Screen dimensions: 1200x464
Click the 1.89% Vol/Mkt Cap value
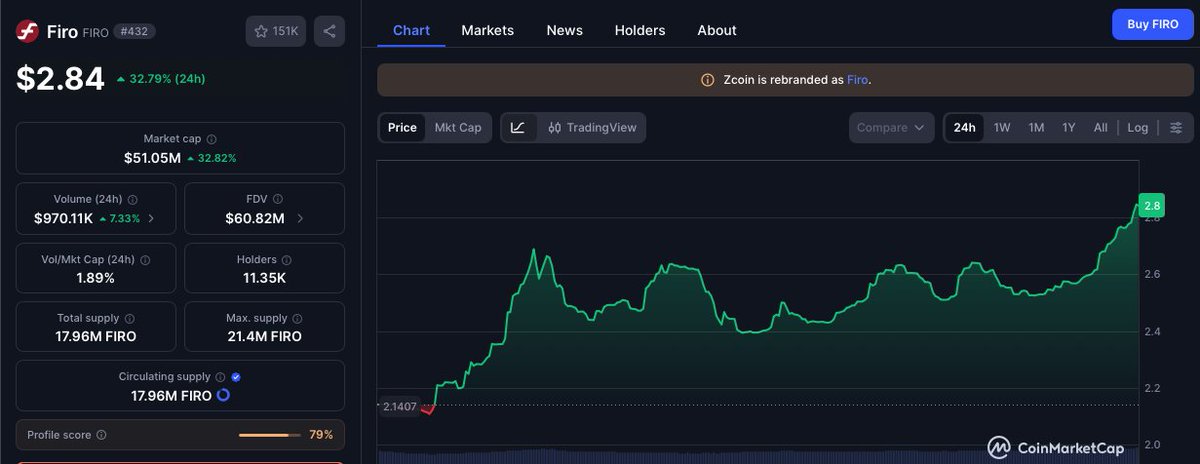[x=95, y=278]
